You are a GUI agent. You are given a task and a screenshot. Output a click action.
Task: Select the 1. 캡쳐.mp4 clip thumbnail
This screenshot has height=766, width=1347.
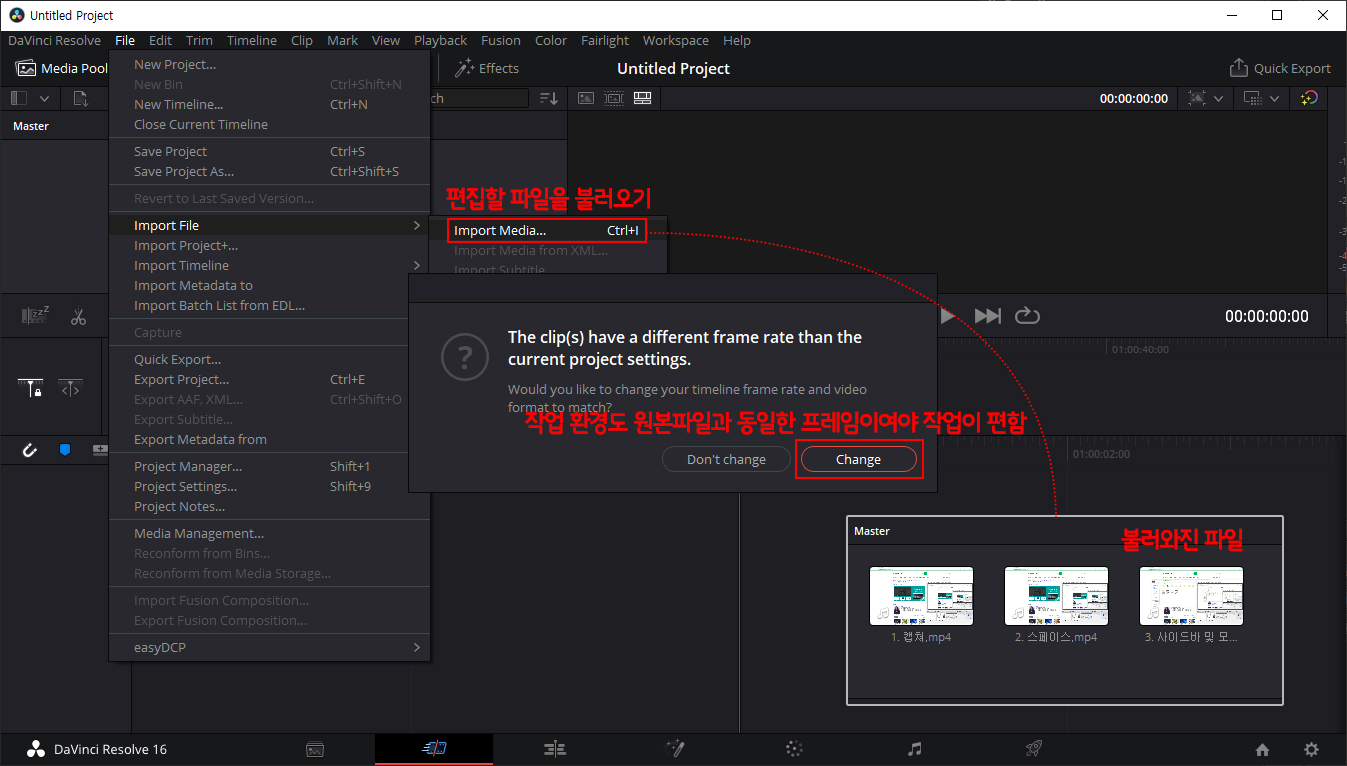tap(921, 596)
